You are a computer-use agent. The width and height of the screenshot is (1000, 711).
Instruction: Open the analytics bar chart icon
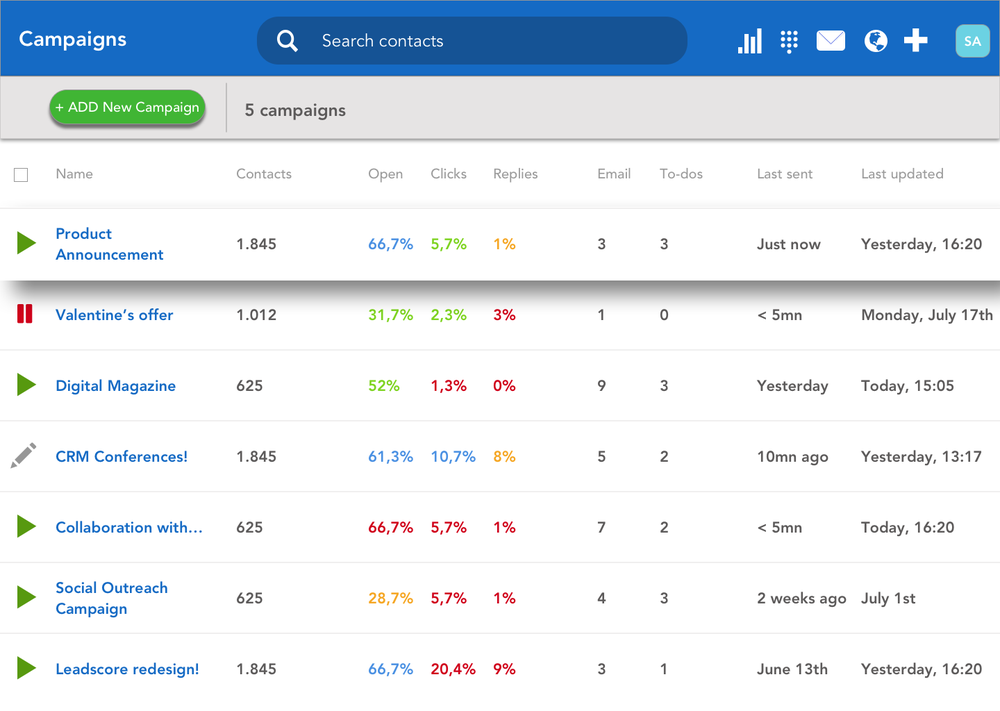(749, 41)
